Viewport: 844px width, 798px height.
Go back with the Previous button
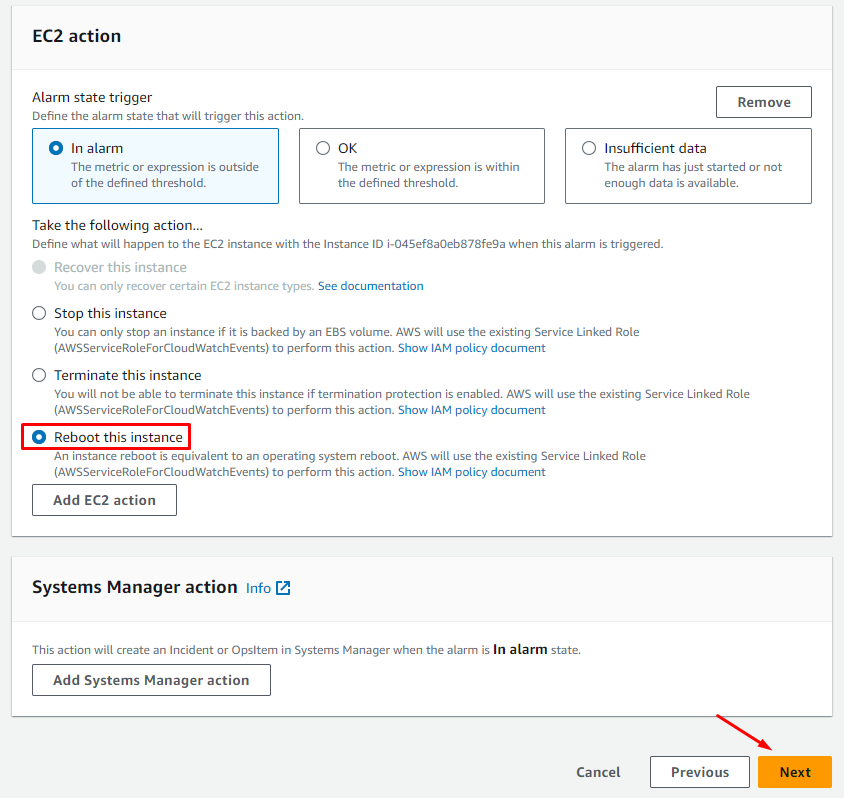(x=699, y=772)
